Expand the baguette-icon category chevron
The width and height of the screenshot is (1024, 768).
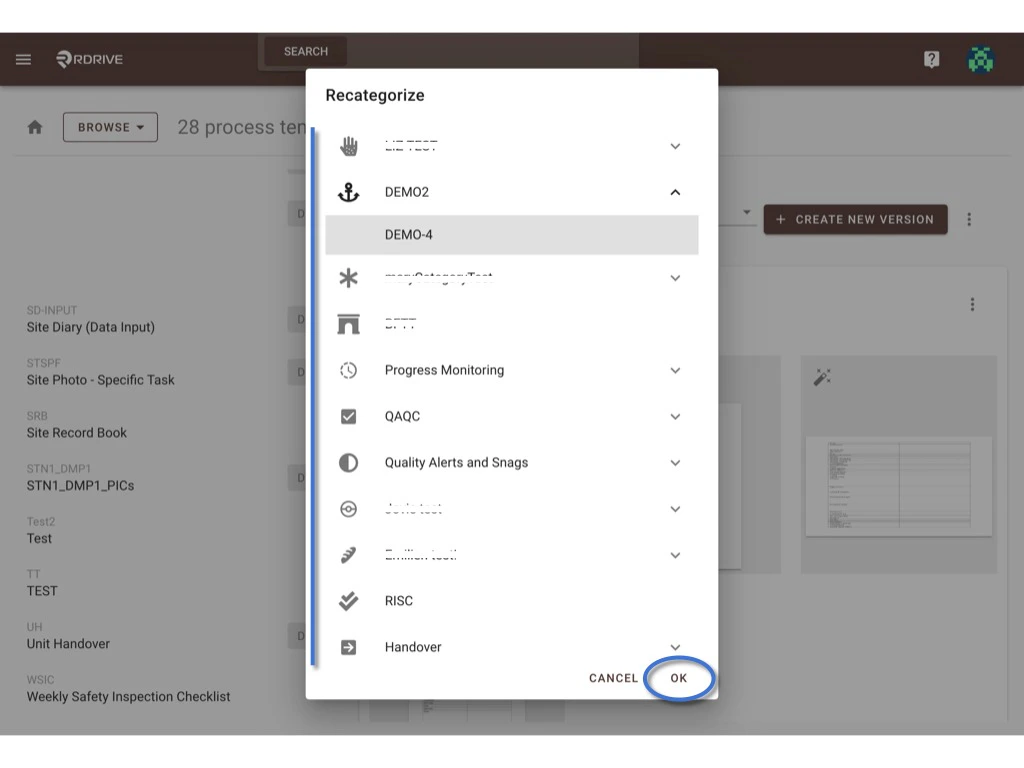point(675,555)
